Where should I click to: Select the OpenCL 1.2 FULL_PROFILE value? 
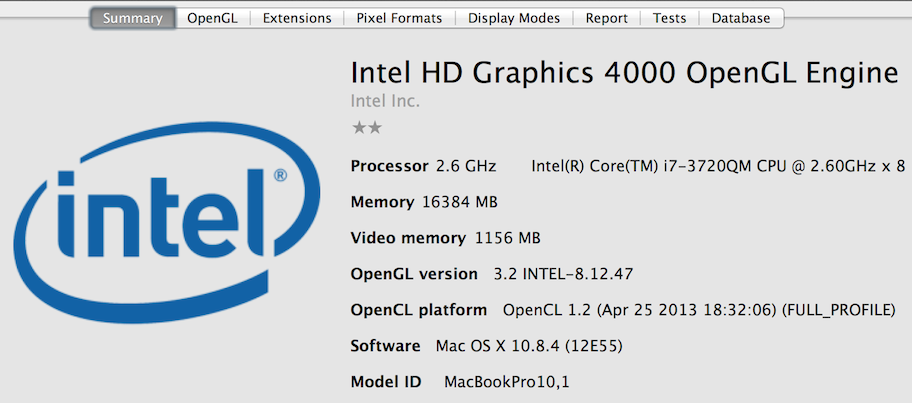[699, 310]
